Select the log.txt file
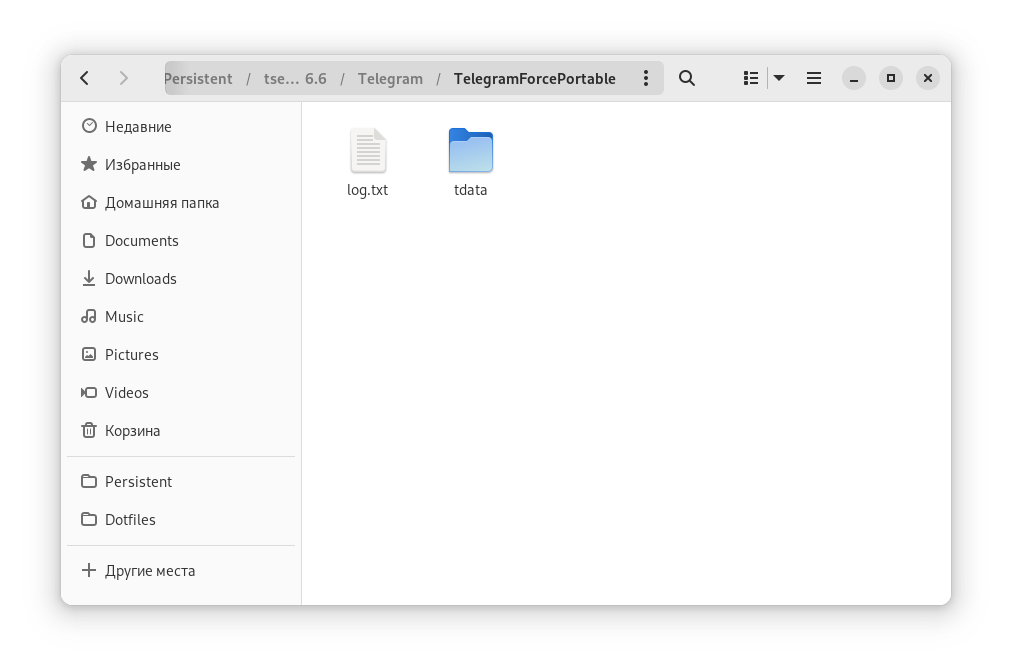This screenshot has width=1012, height=672. (368, 162)
